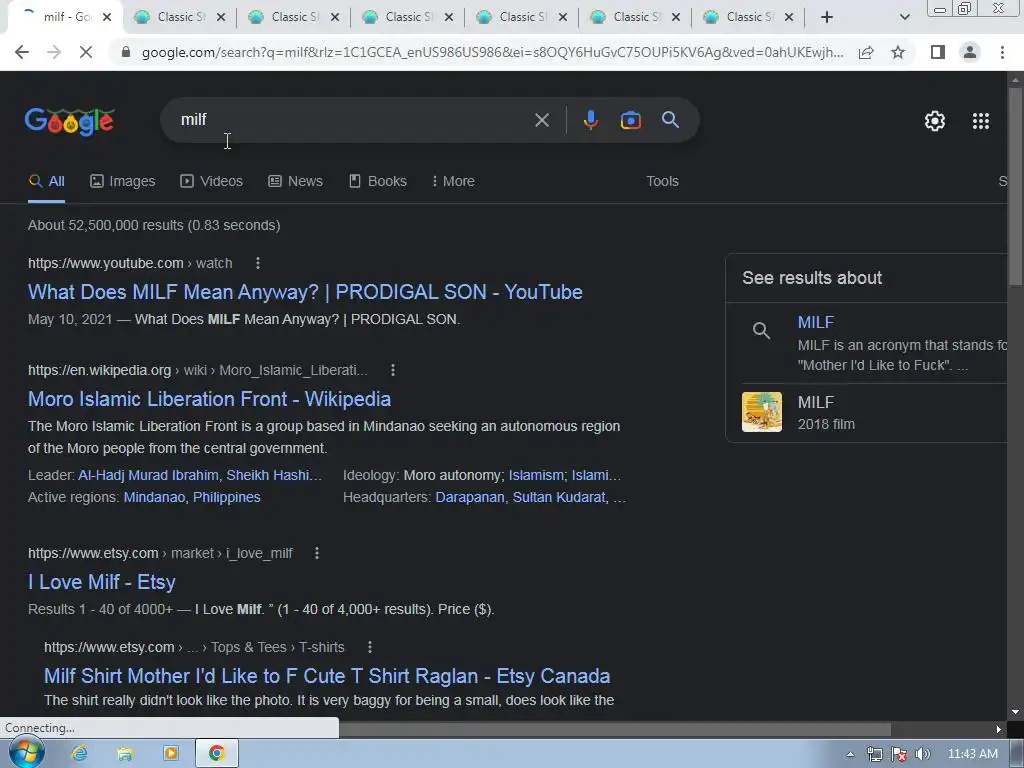Click the horizontal scrollbar right arrow
The image size is (1024, 768).
pyautogui.click(x=999, y=729)
